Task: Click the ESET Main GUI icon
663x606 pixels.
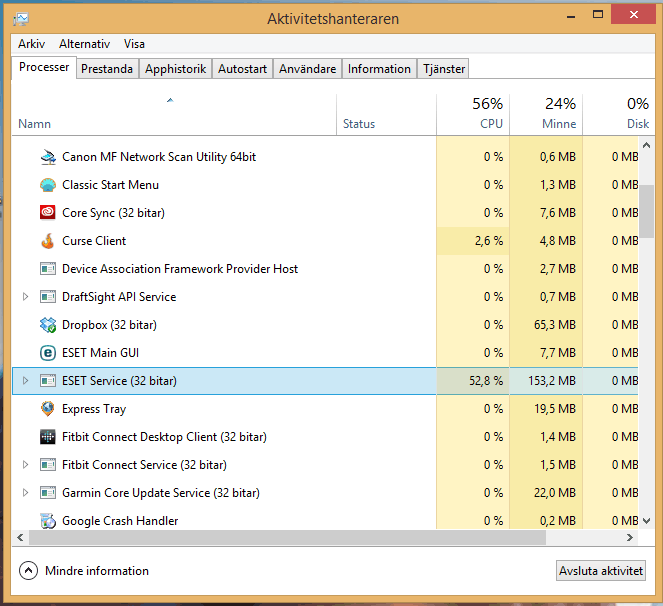Action: [48, 353]
